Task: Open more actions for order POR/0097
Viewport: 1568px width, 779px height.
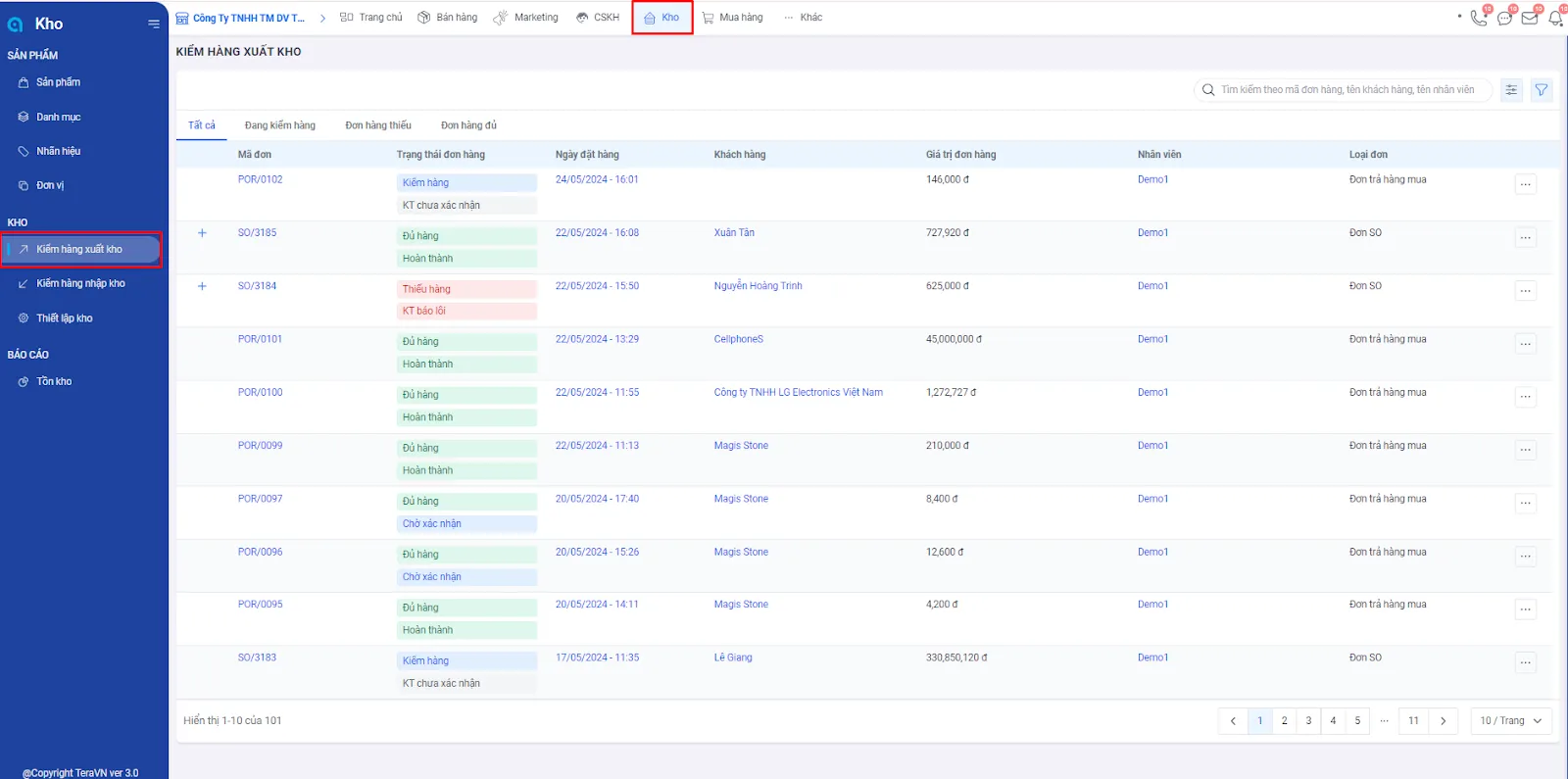Action: point(1526,503)
